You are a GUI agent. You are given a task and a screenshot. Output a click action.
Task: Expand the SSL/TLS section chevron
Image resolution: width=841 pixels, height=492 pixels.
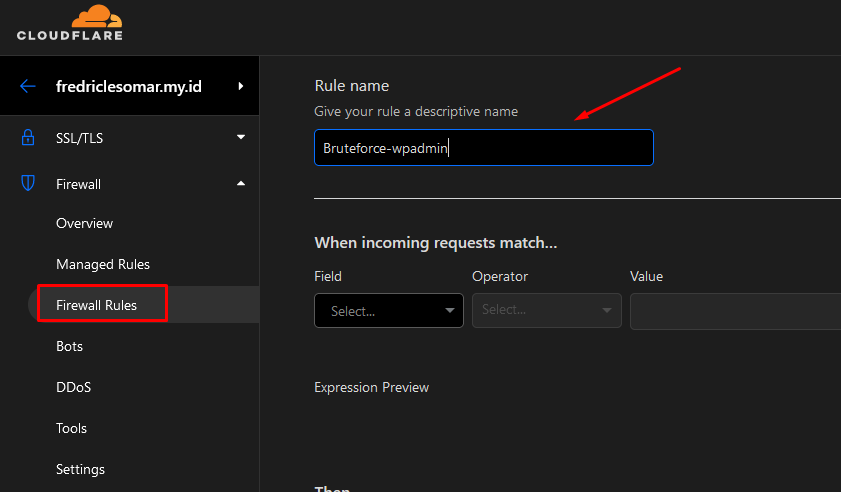tap(241, 138)
